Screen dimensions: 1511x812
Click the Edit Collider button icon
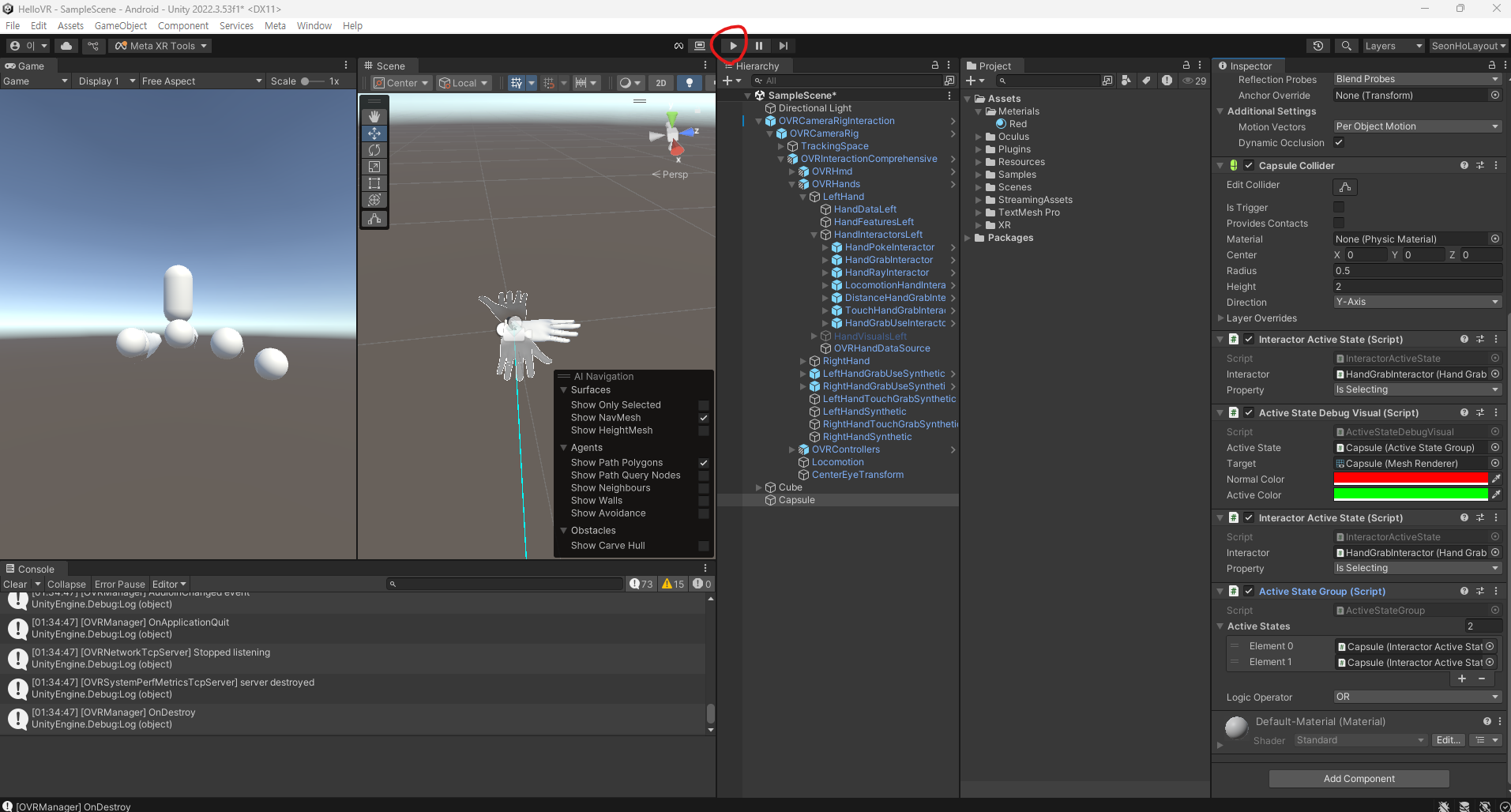(1345, 187)
